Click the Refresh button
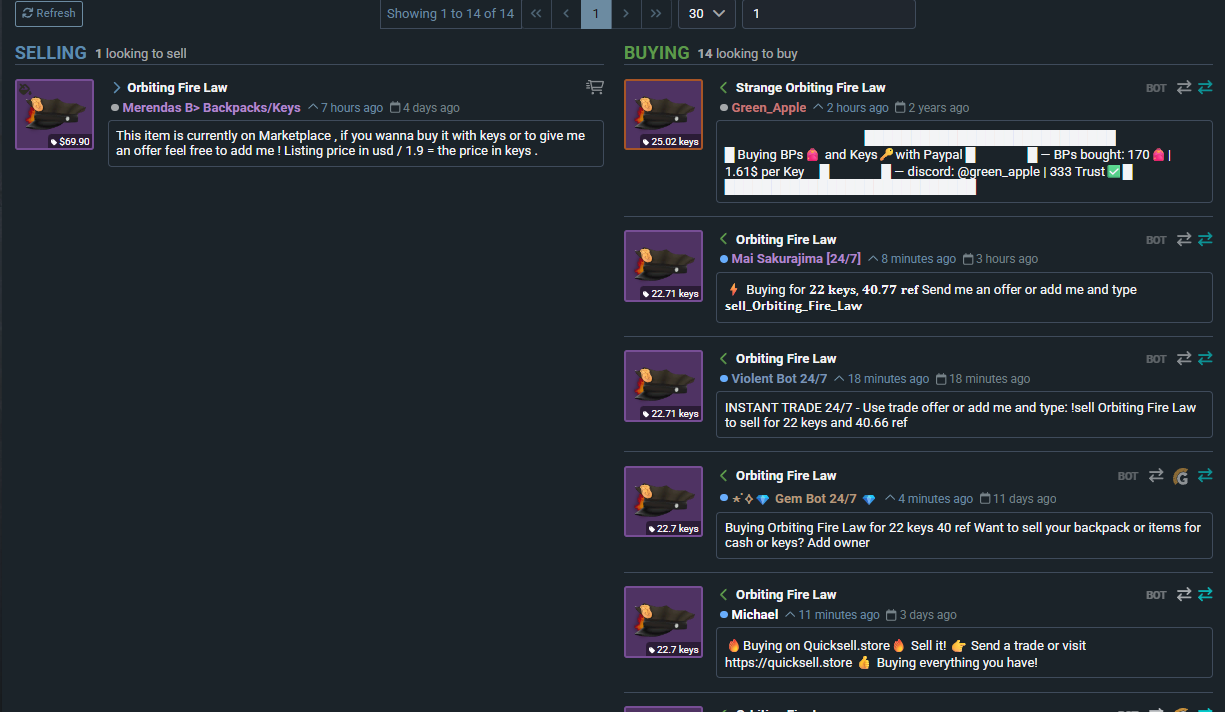The height and width of the screenshot is (712, 1225). [x=49, y=14]
